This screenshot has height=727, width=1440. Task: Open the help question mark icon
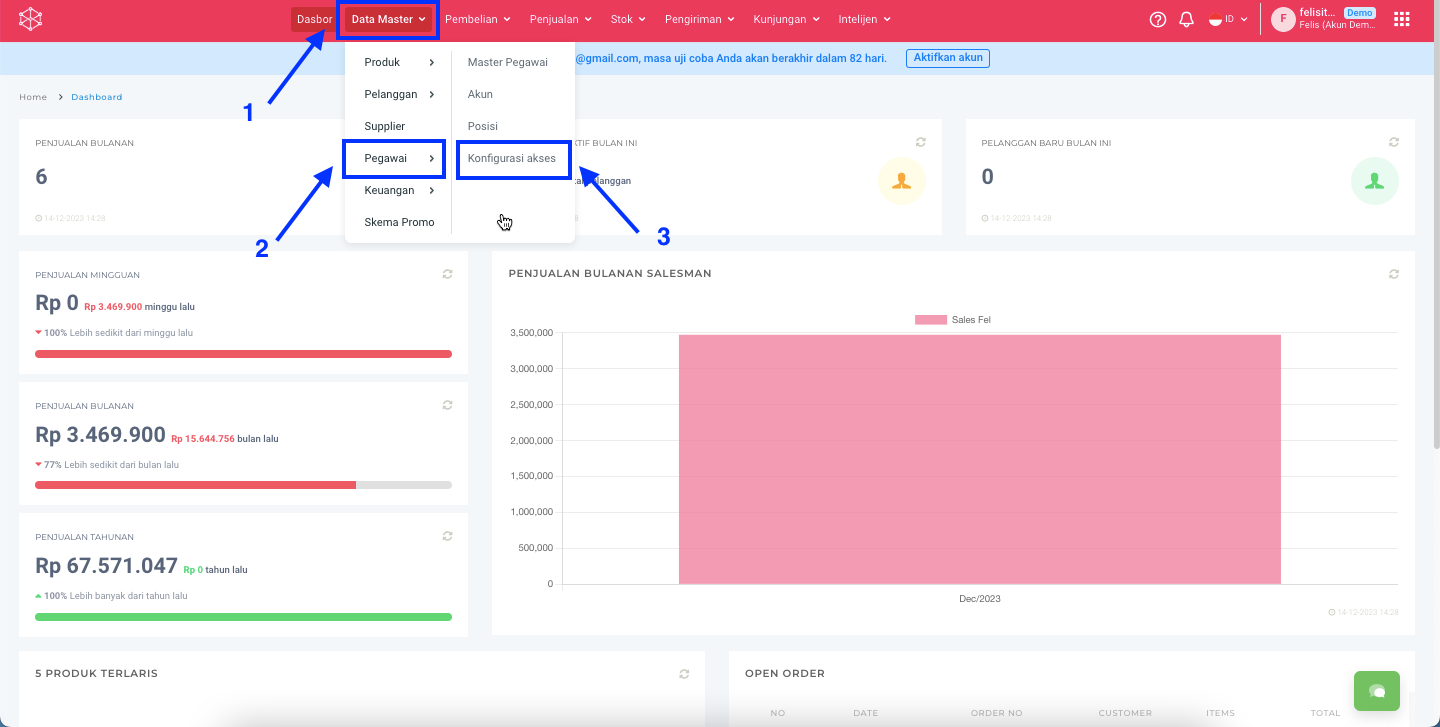tap(1158, 19)
